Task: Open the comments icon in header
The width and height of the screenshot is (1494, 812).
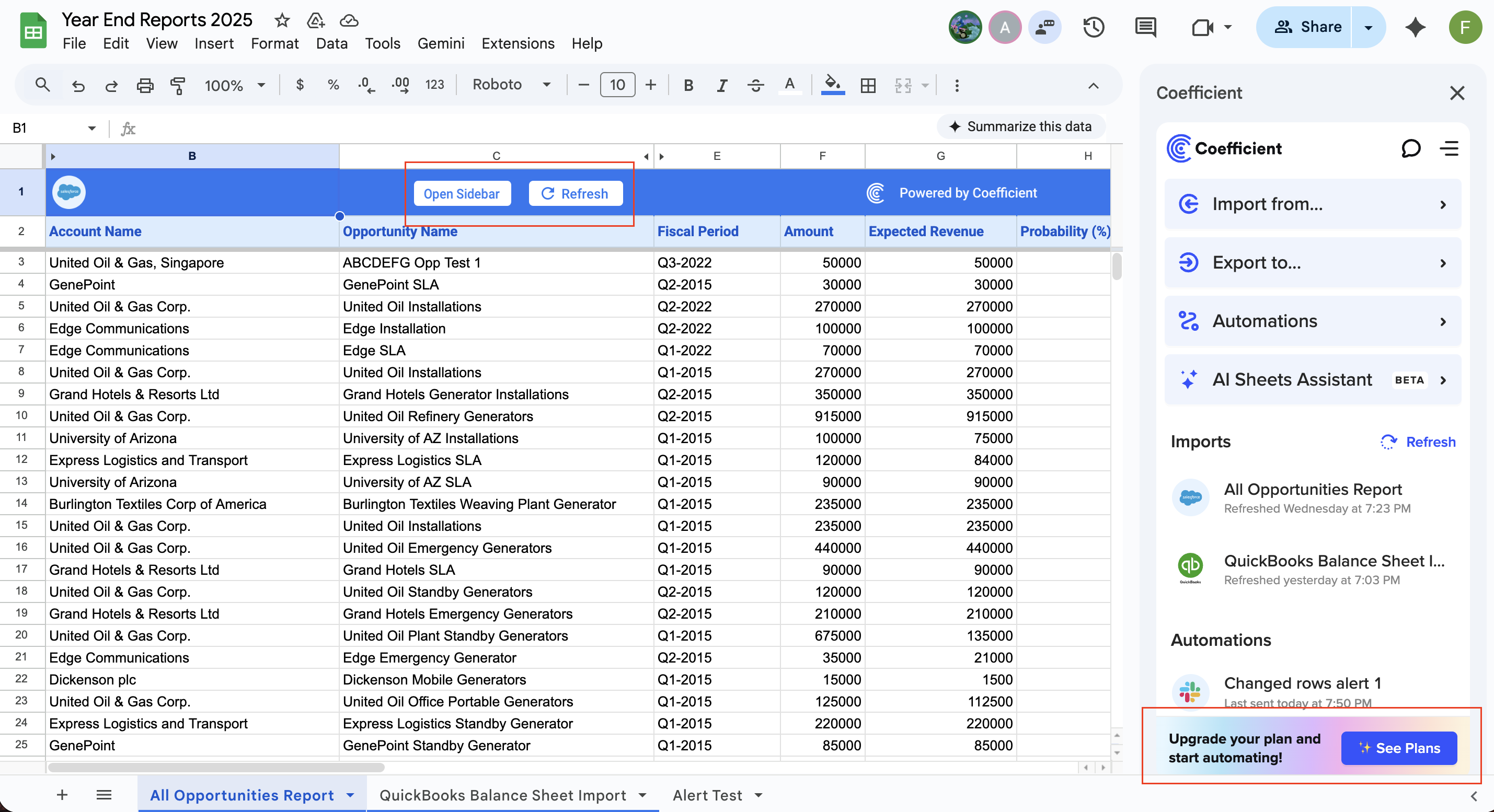Action: tap(1145, 27)
